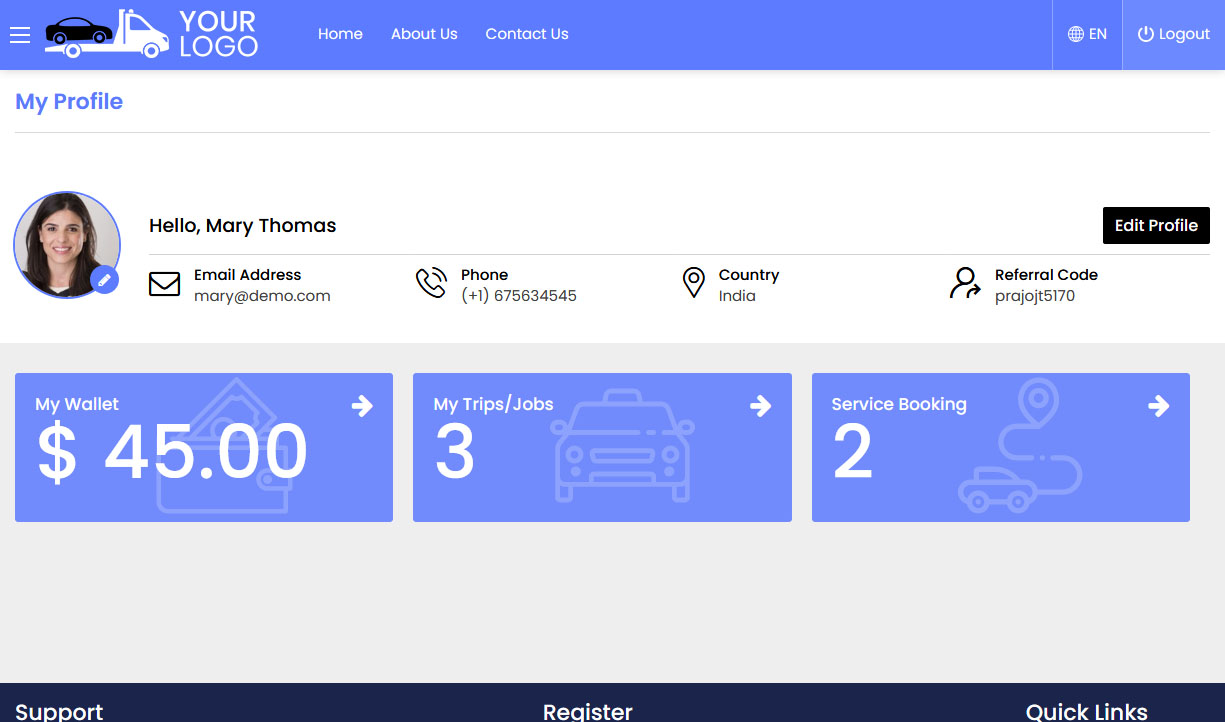Open the hamburger side menu

[20, 35]
